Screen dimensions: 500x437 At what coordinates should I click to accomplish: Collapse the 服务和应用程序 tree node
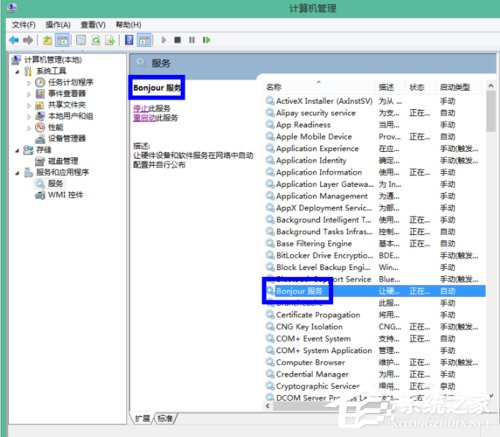(x=17, y=173)
